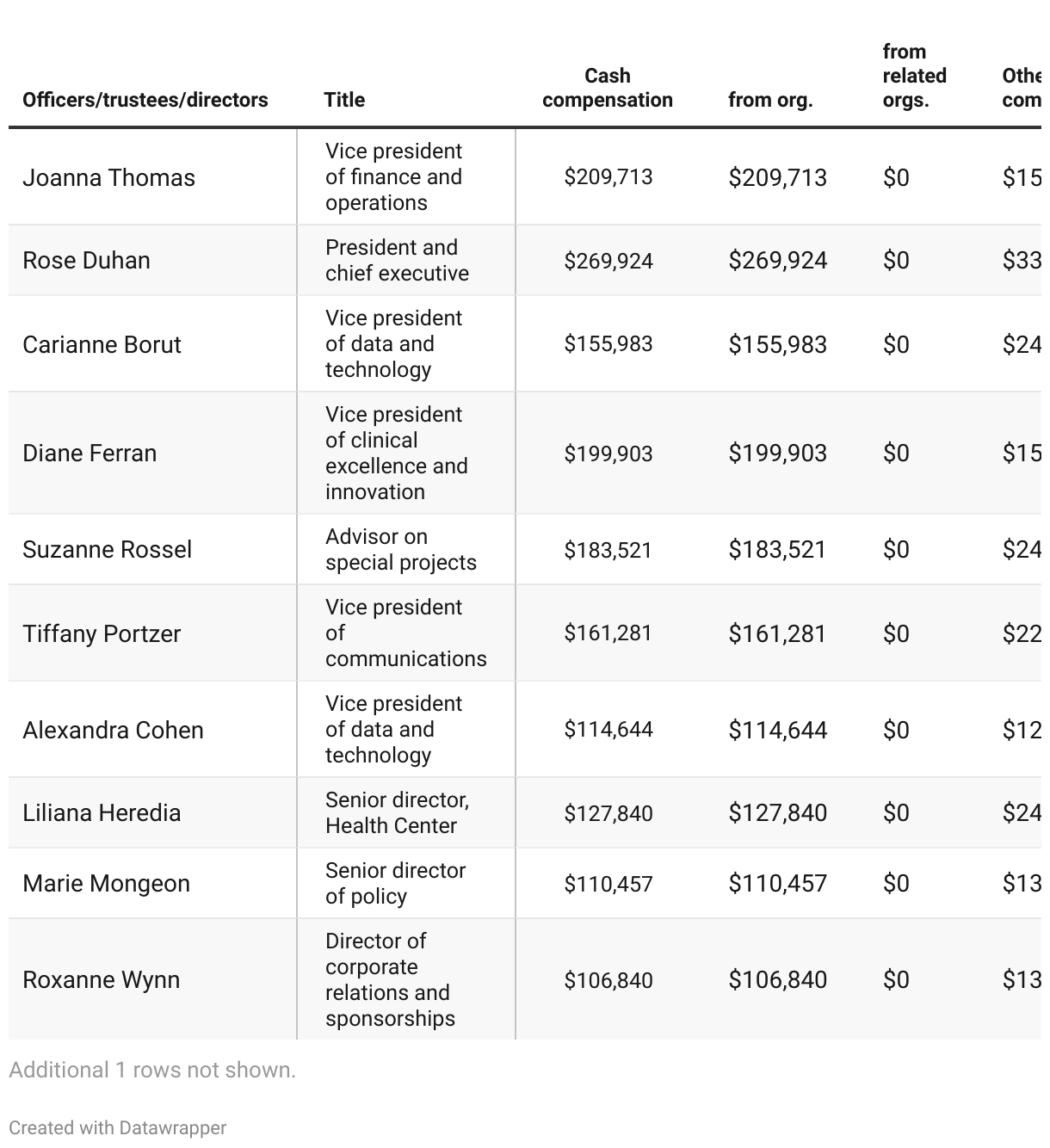This screenshot has width=1050, height=1148.
Task: Select Joanna Thomas's related orgs $0 cell
Action: (x=896, y=177)
